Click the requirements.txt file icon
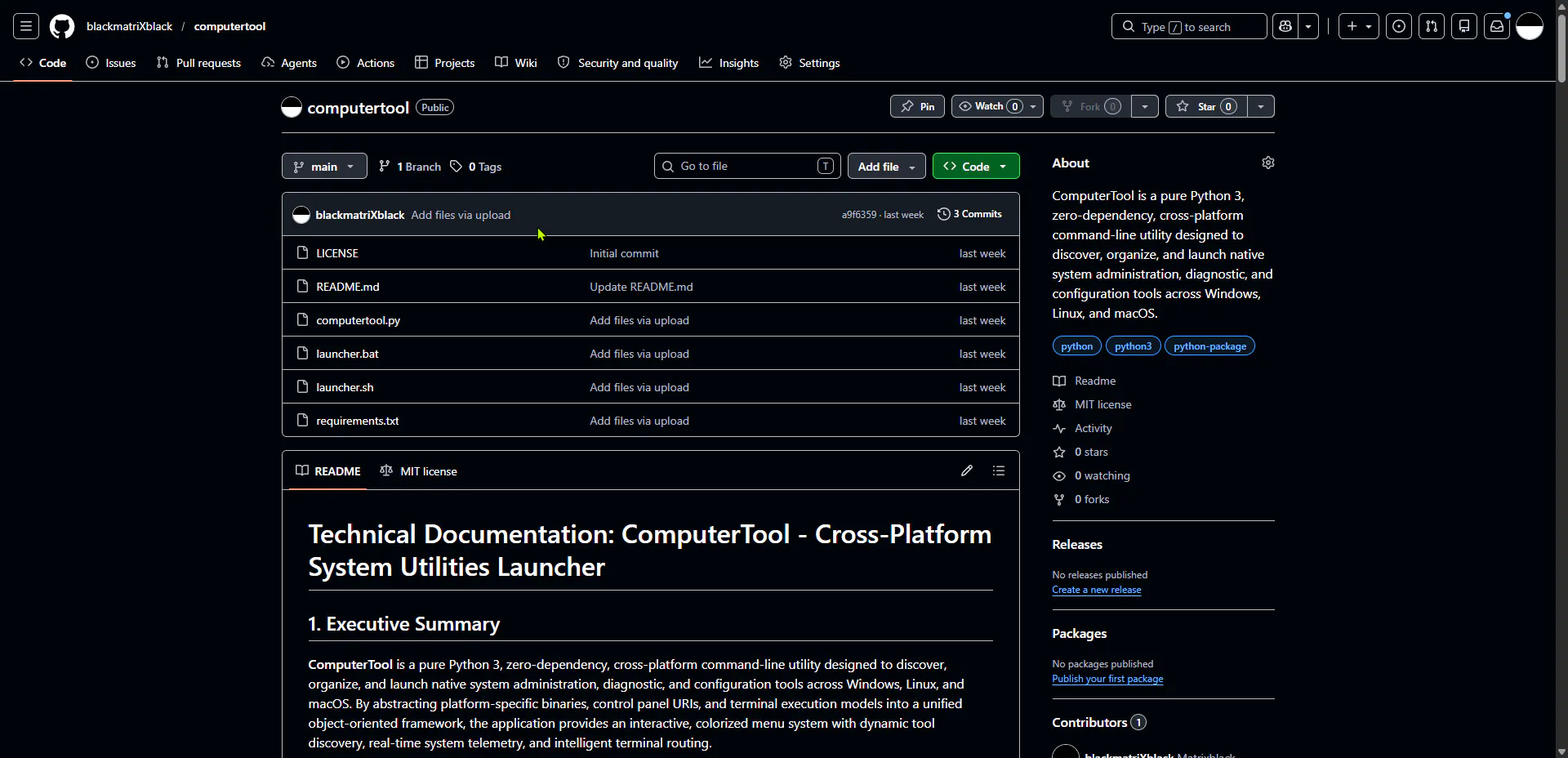The width and height of the screenshot is (1568, 758). (302, 420)
